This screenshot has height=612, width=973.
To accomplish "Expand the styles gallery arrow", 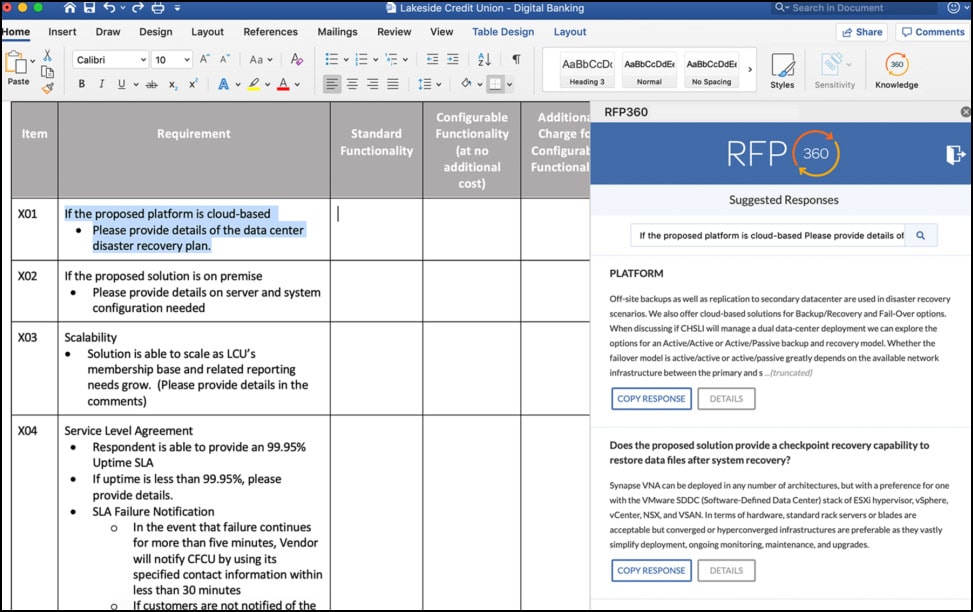I will 750,70.
